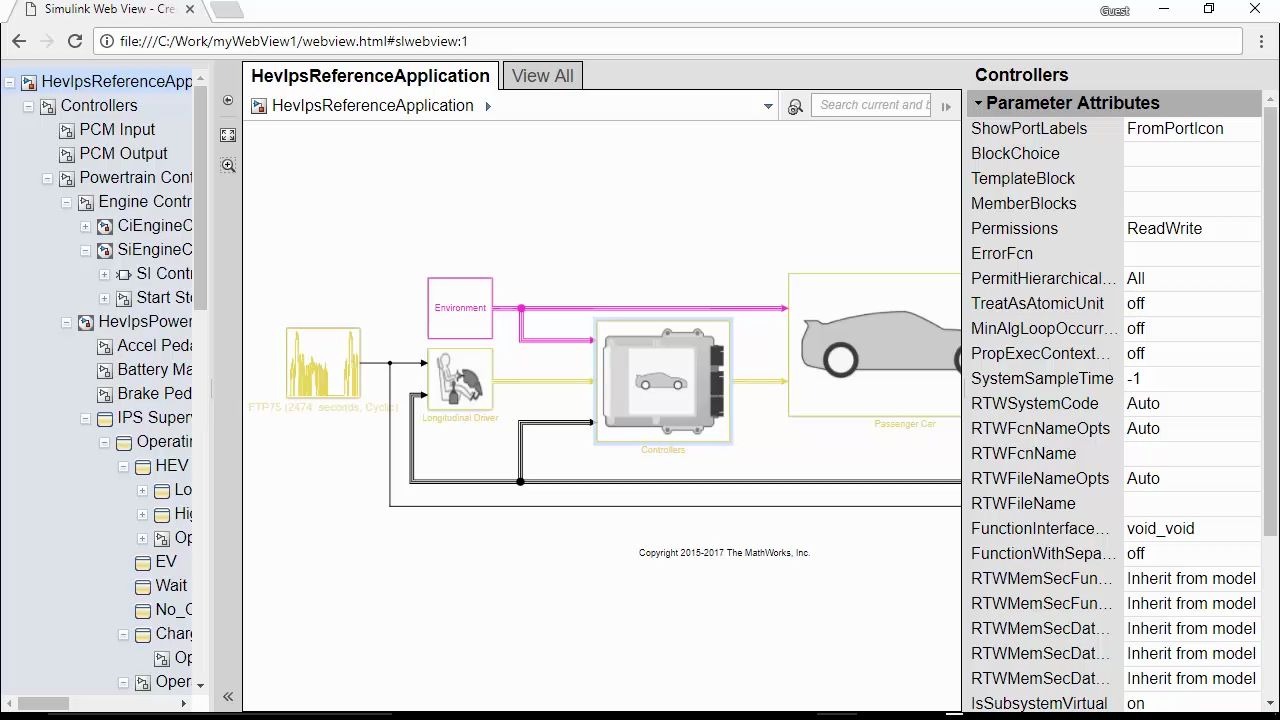Click the CiEngineC model reference icon
Screen dimensions: 1280x720
click(x=105, y=226)
